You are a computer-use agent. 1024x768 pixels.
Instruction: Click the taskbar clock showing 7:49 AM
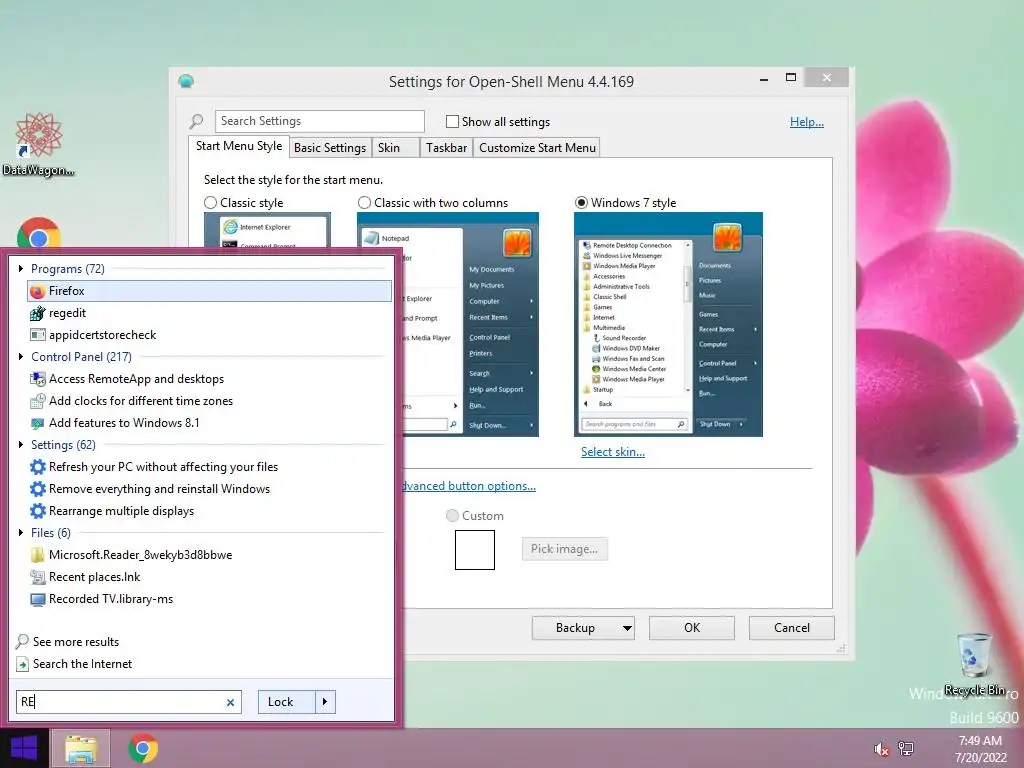coord(980,749)
